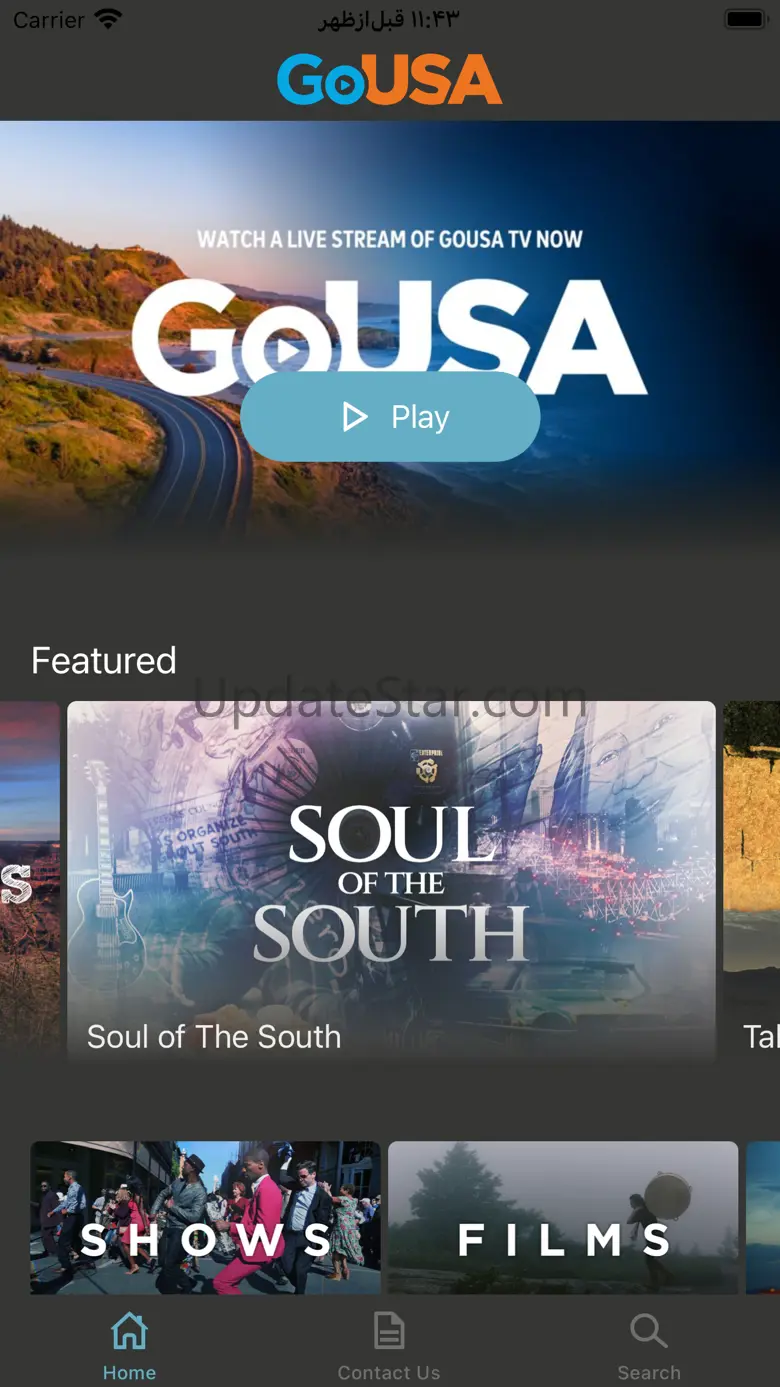Click the play triangle inside Play button

tap(354, 417)
